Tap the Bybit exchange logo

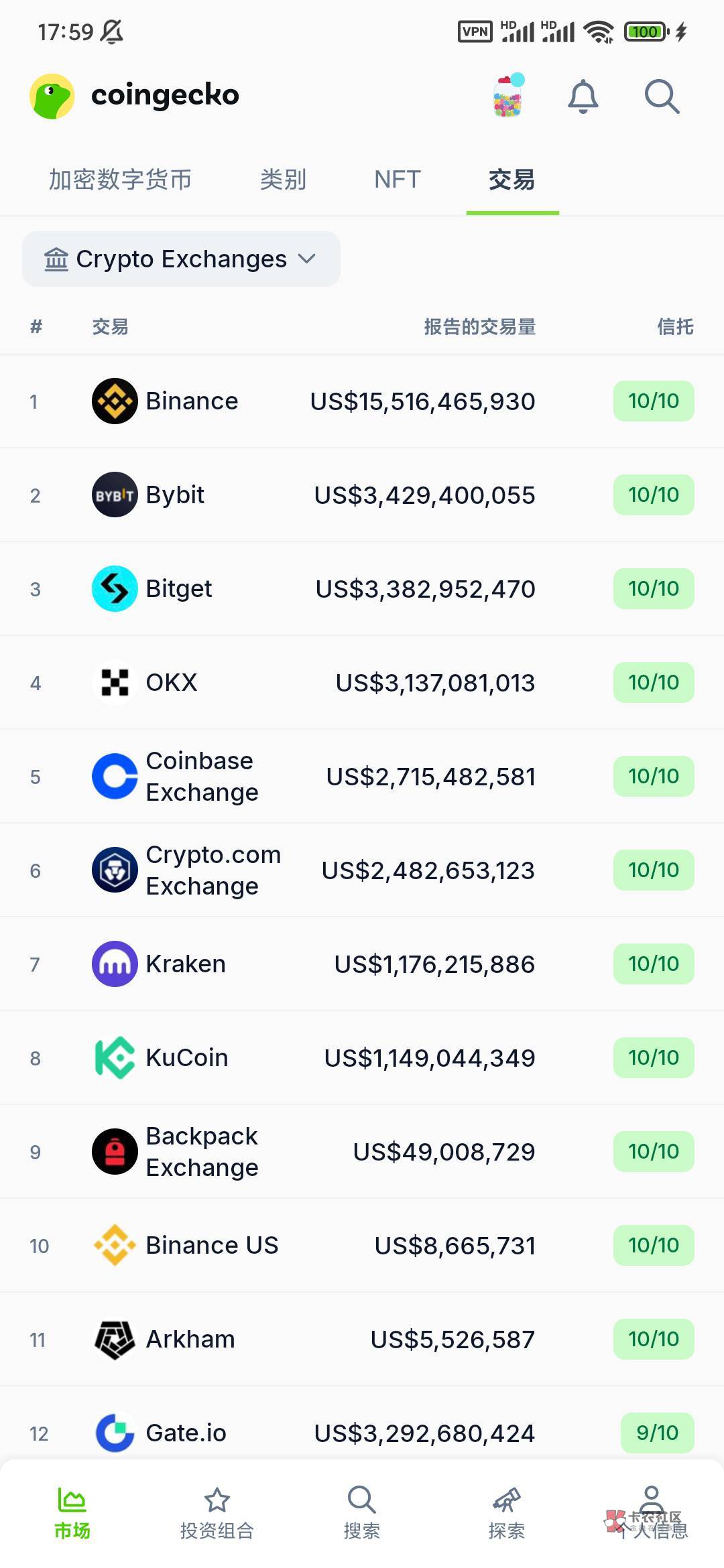(115, 495)
